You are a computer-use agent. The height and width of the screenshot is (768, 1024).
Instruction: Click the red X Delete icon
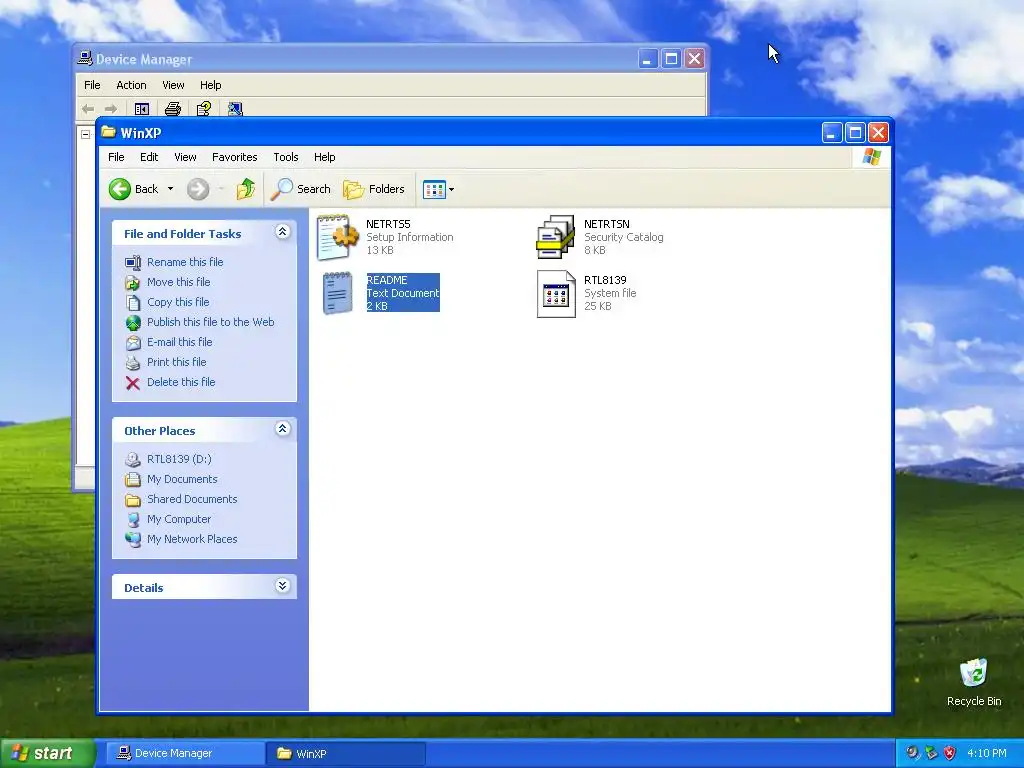tap(133, 383)
